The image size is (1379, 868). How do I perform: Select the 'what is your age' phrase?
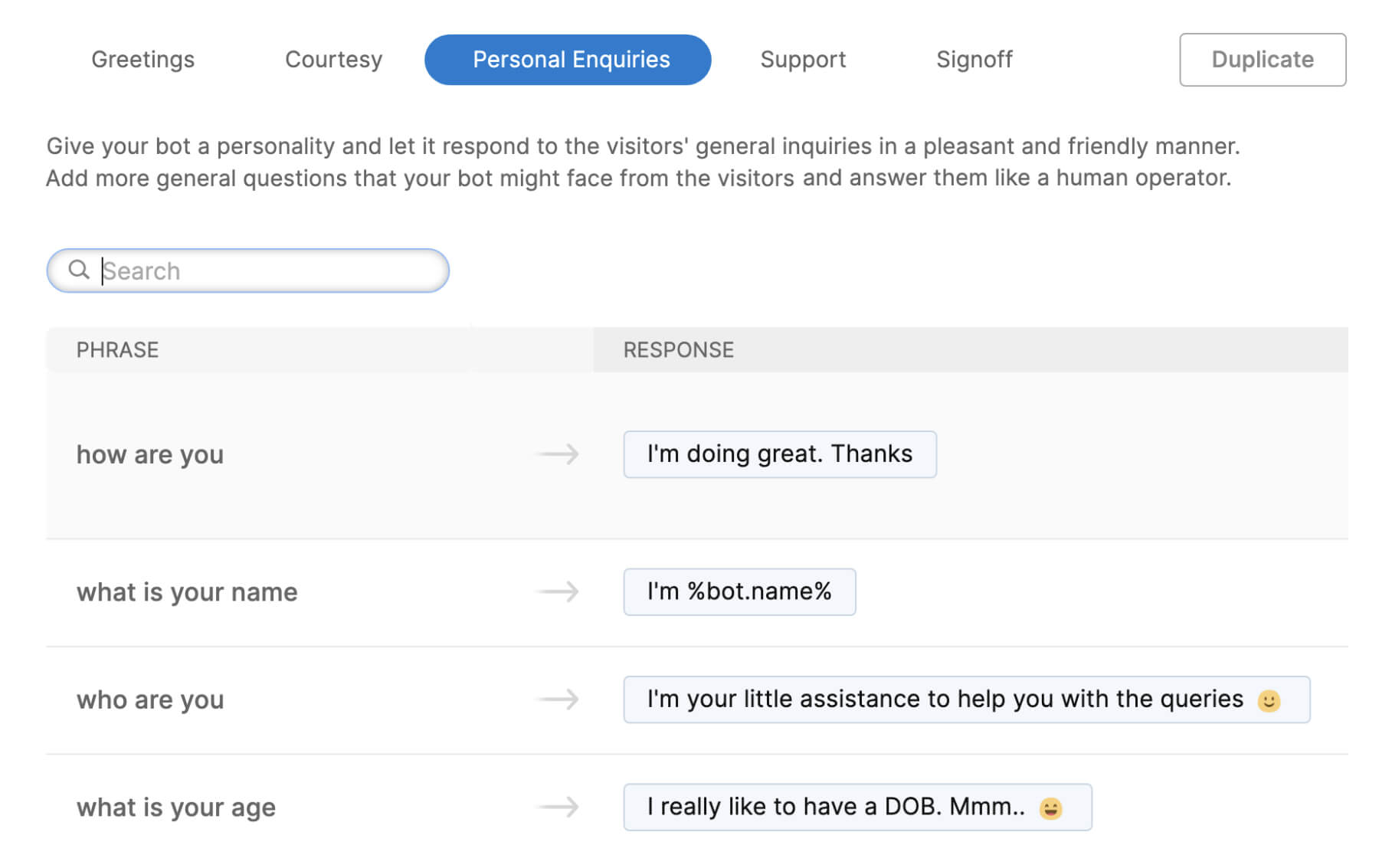(175, 807)
